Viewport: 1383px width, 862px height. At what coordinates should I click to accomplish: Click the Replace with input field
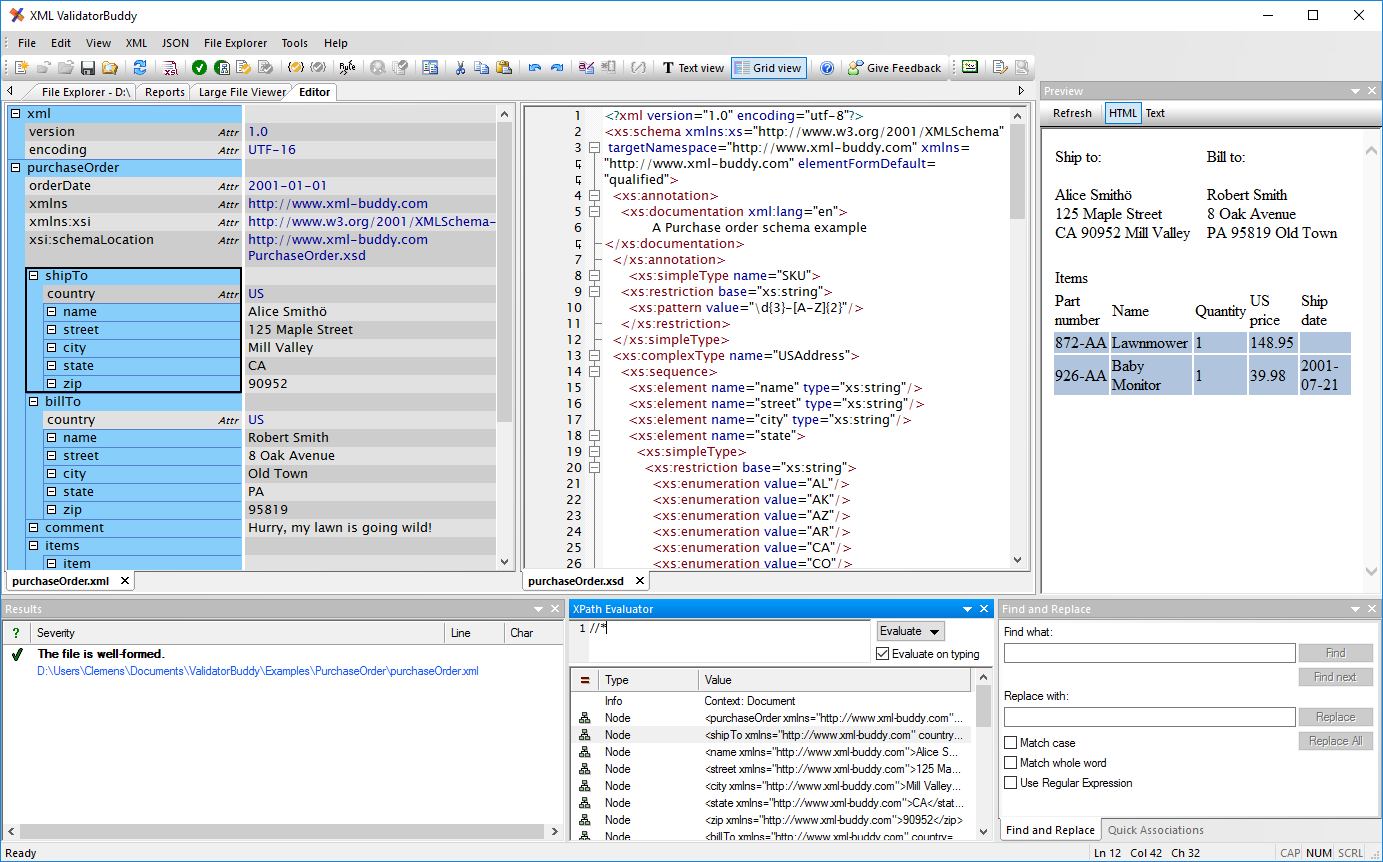pos(1150,717)
